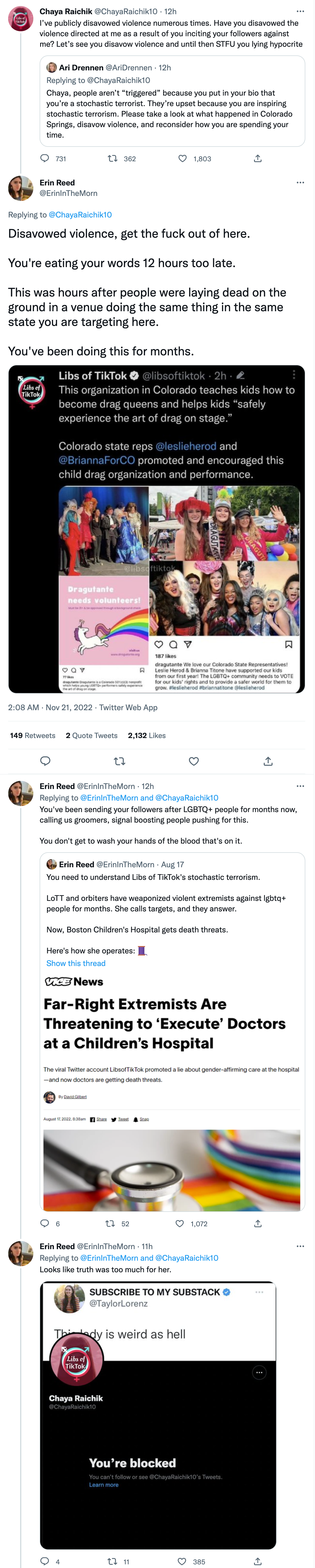Like Erin Reed's main tweet
Screen dimensions: 315x1568
tap(194, 761)
